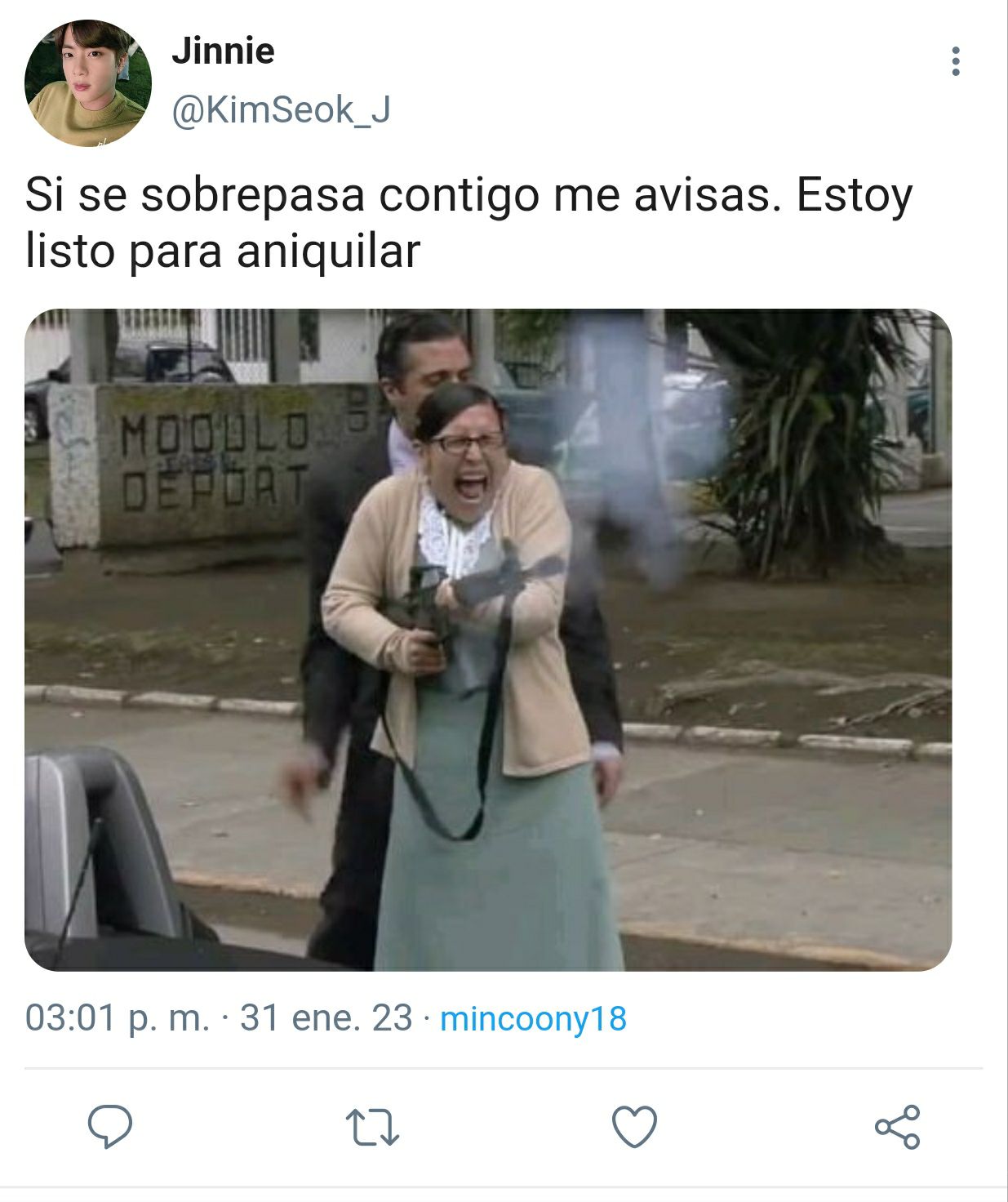Retweet this post with the arrows icon
1008x1202 pixels.
[372, 1127]
